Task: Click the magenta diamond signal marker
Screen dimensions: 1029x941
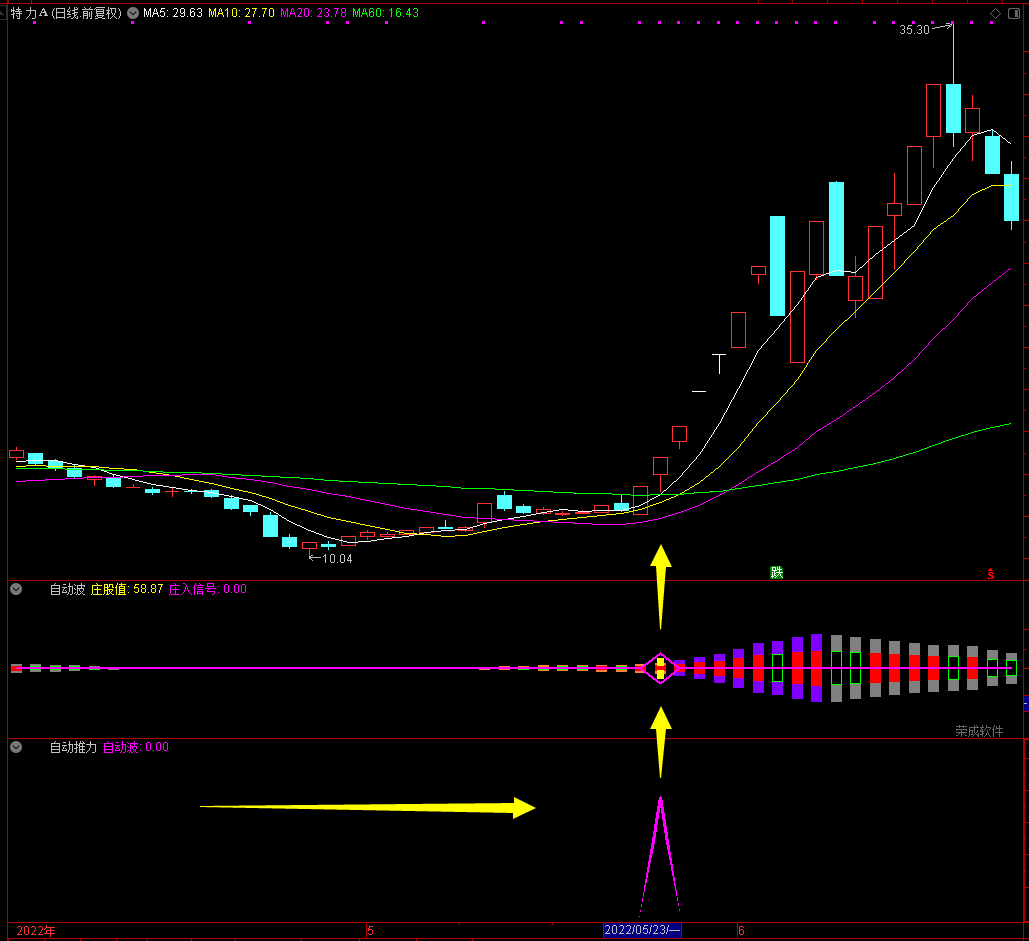Action: (660, 668)
